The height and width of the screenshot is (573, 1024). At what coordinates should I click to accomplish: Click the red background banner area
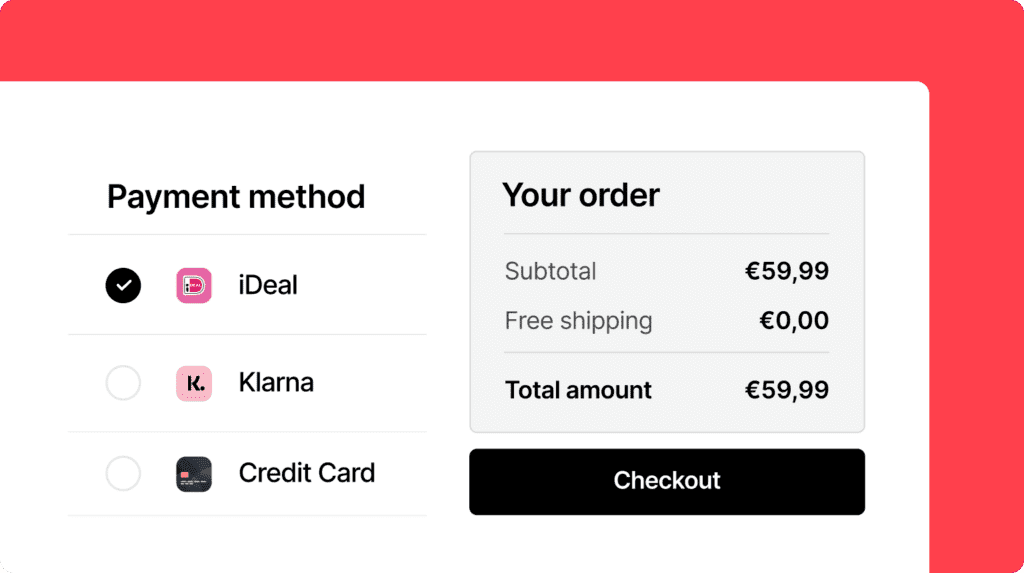(512, 39)
